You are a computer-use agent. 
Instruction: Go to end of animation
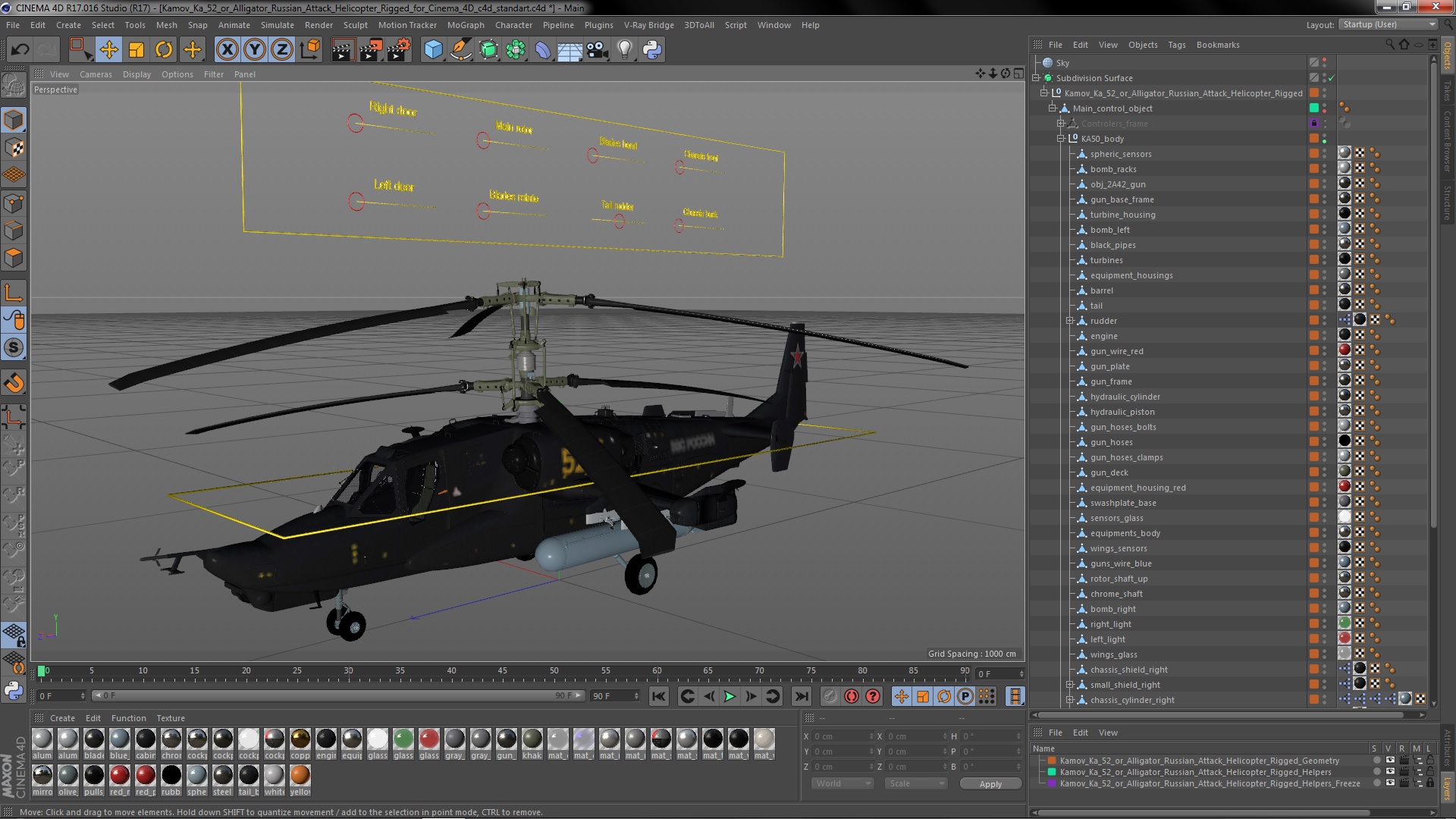(x=801, y=696)
